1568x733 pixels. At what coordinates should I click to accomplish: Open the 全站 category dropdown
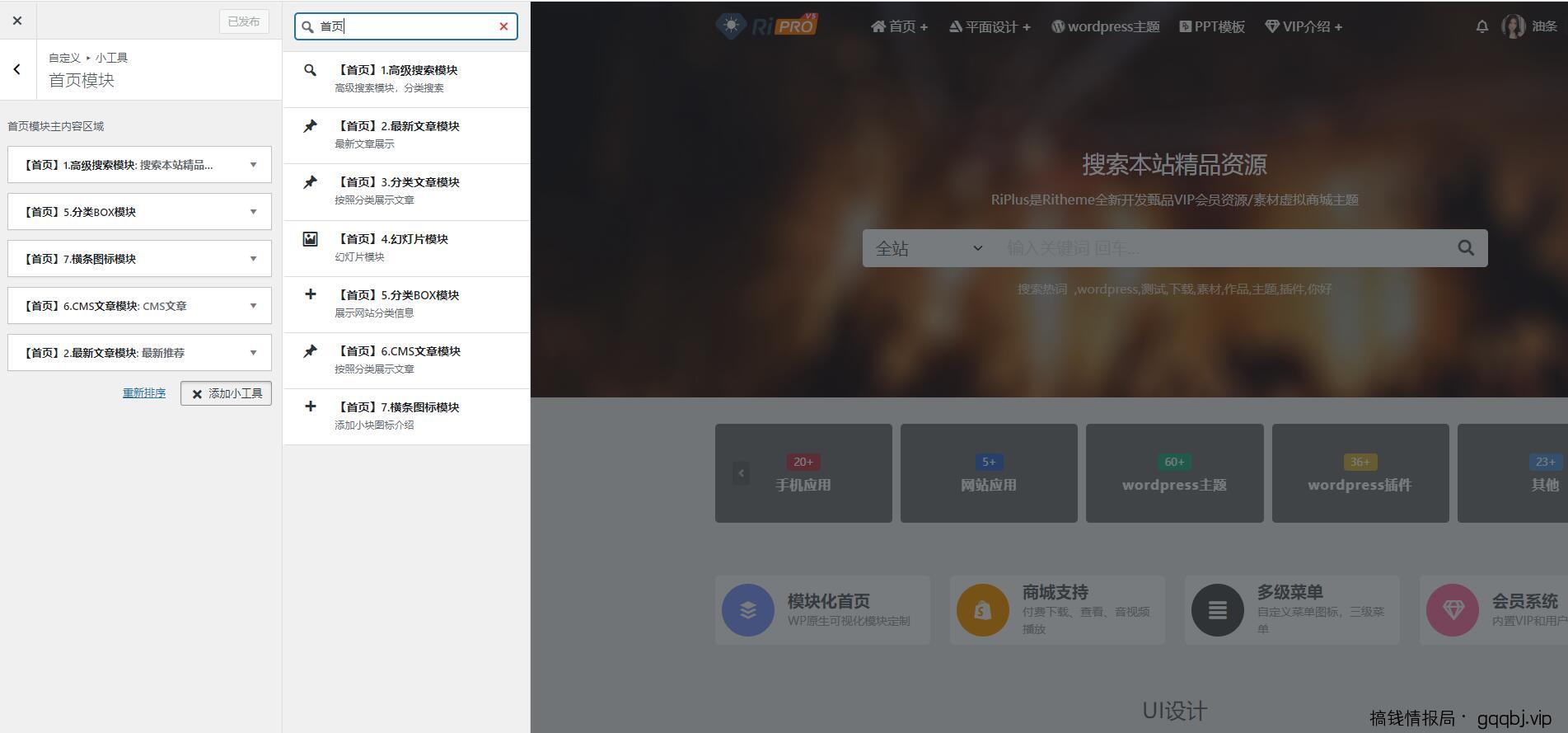pos(928,248)
